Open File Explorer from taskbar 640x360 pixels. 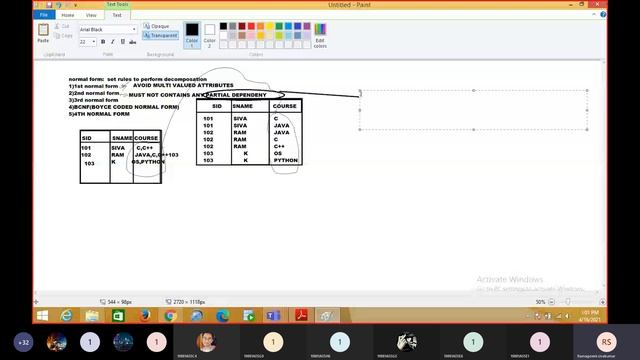[92, 316]
